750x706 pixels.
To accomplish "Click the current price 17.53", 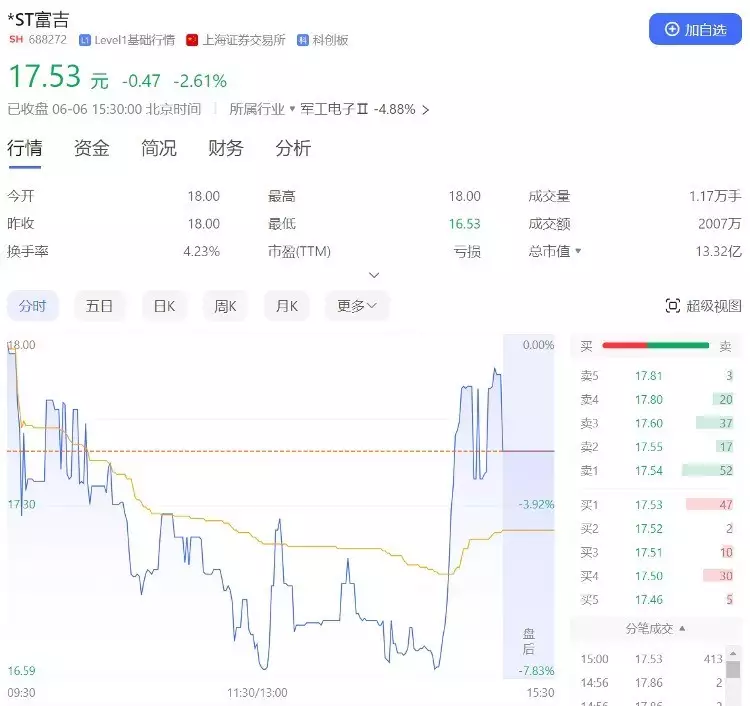I will tap(45, 77).
